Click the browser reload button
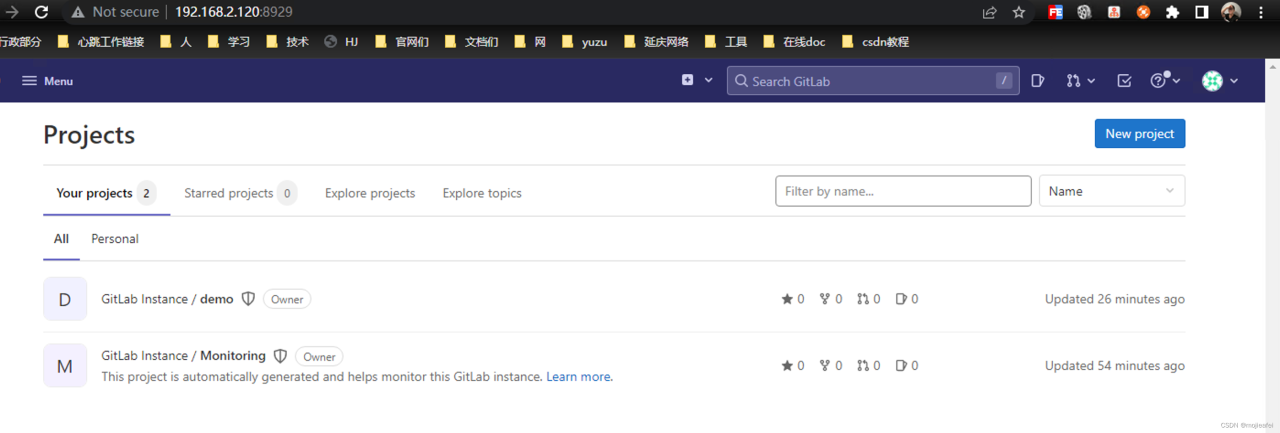This screenshot has width=1280, height=433. [x=41, y=12]
